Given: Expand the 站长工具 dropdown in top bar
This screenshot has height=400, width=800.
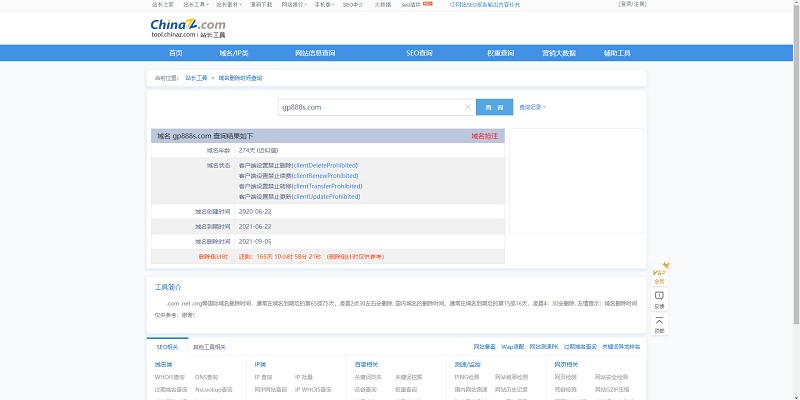Looking at the screenshot, I should [196, 4].
